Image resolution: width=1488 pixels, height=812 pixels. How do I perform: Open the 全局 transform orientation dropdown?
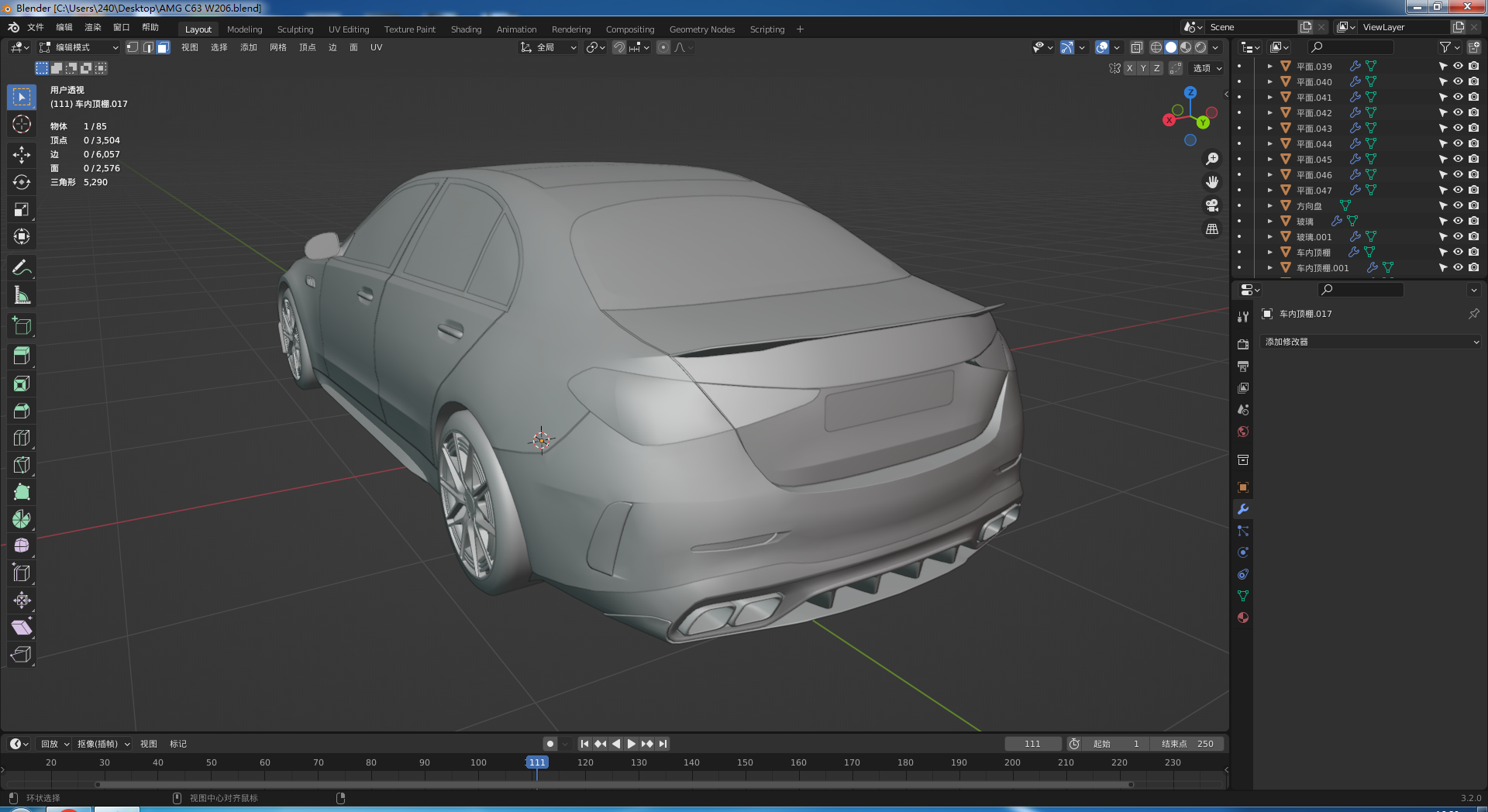[549, 47]
